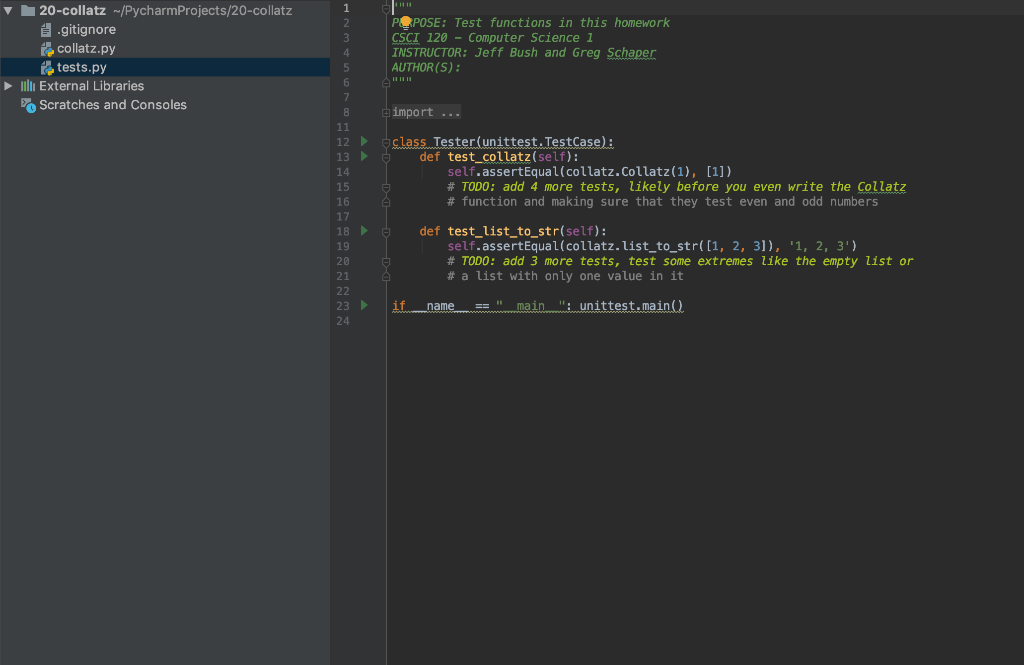Collapse the 20-collatz project folder
The height and width of the screenshot is (665, 1024).
tap(8, 10)
